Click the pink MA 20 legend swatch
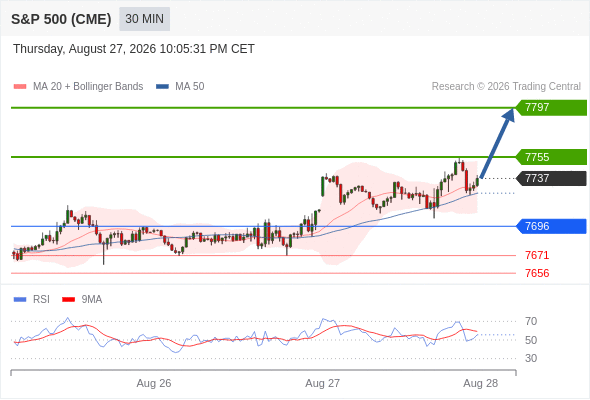 [20, 87]
